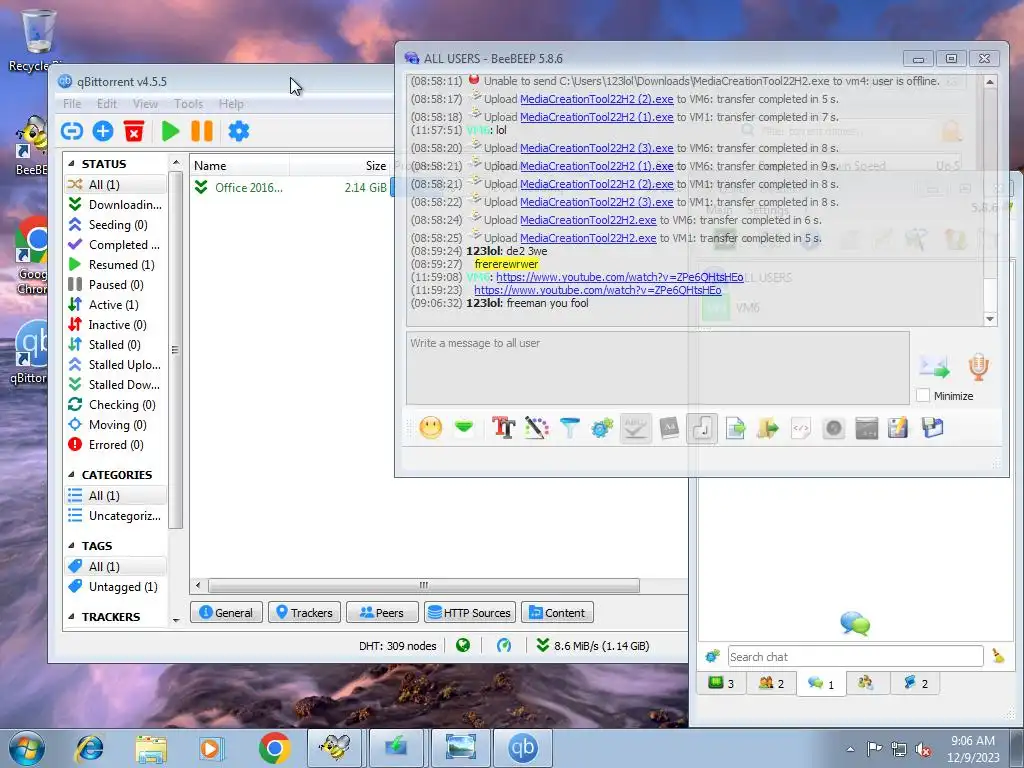Click the green down-arrow icon in chat toolbar
The width and height of the screenshot is (1024, 768).
[464, 428]
